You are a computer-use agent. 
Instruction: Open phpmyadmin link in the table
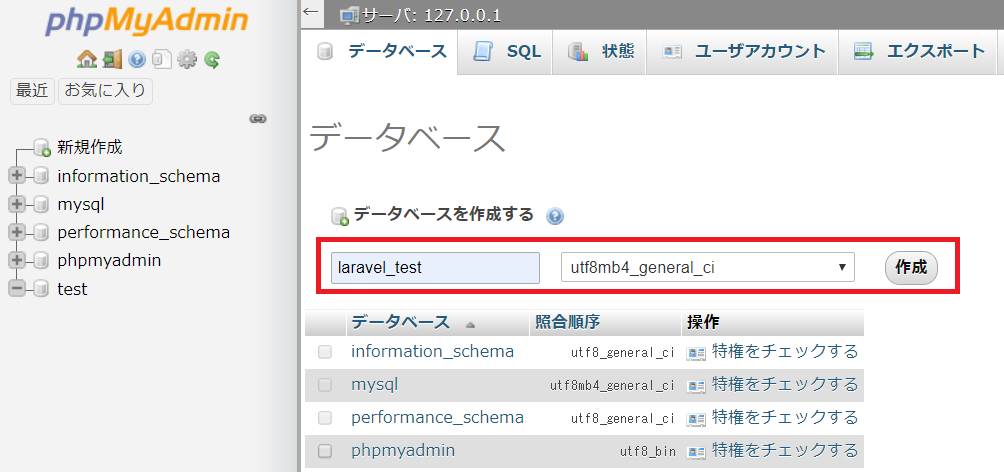[403, 451]
